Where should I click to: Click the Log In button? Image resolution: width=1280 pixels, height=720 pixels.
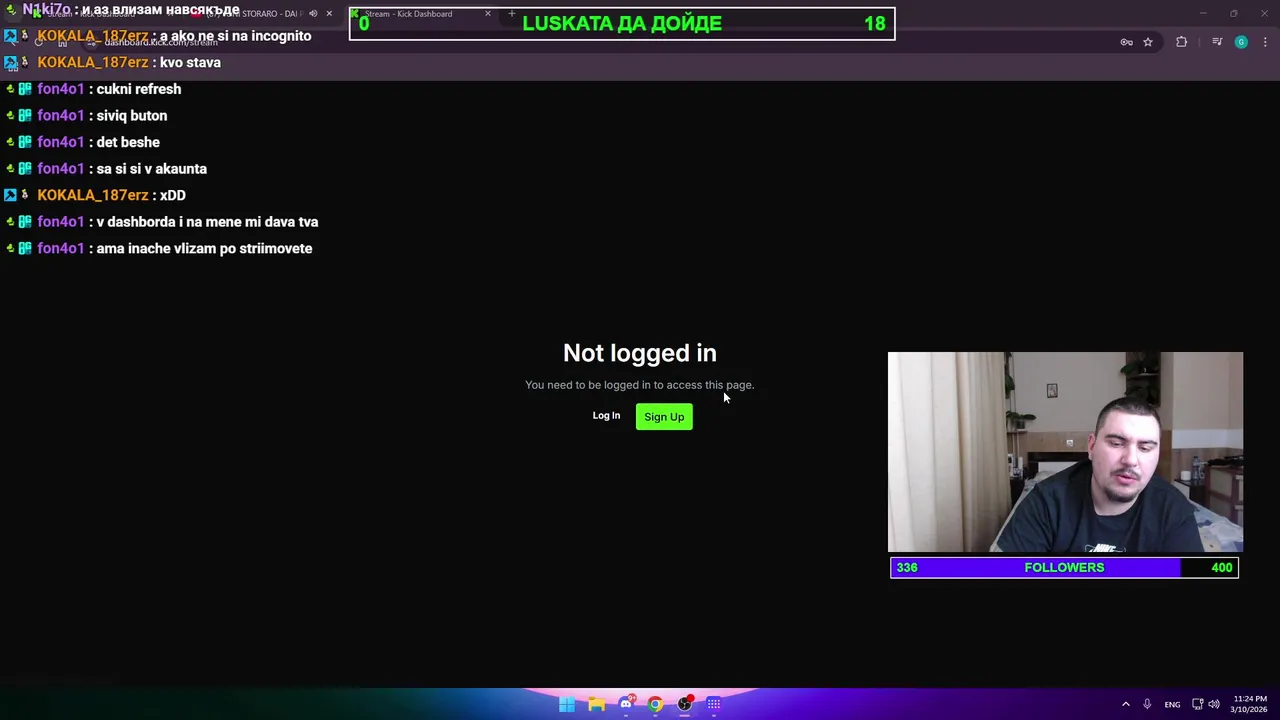click(x=606, y=416)
